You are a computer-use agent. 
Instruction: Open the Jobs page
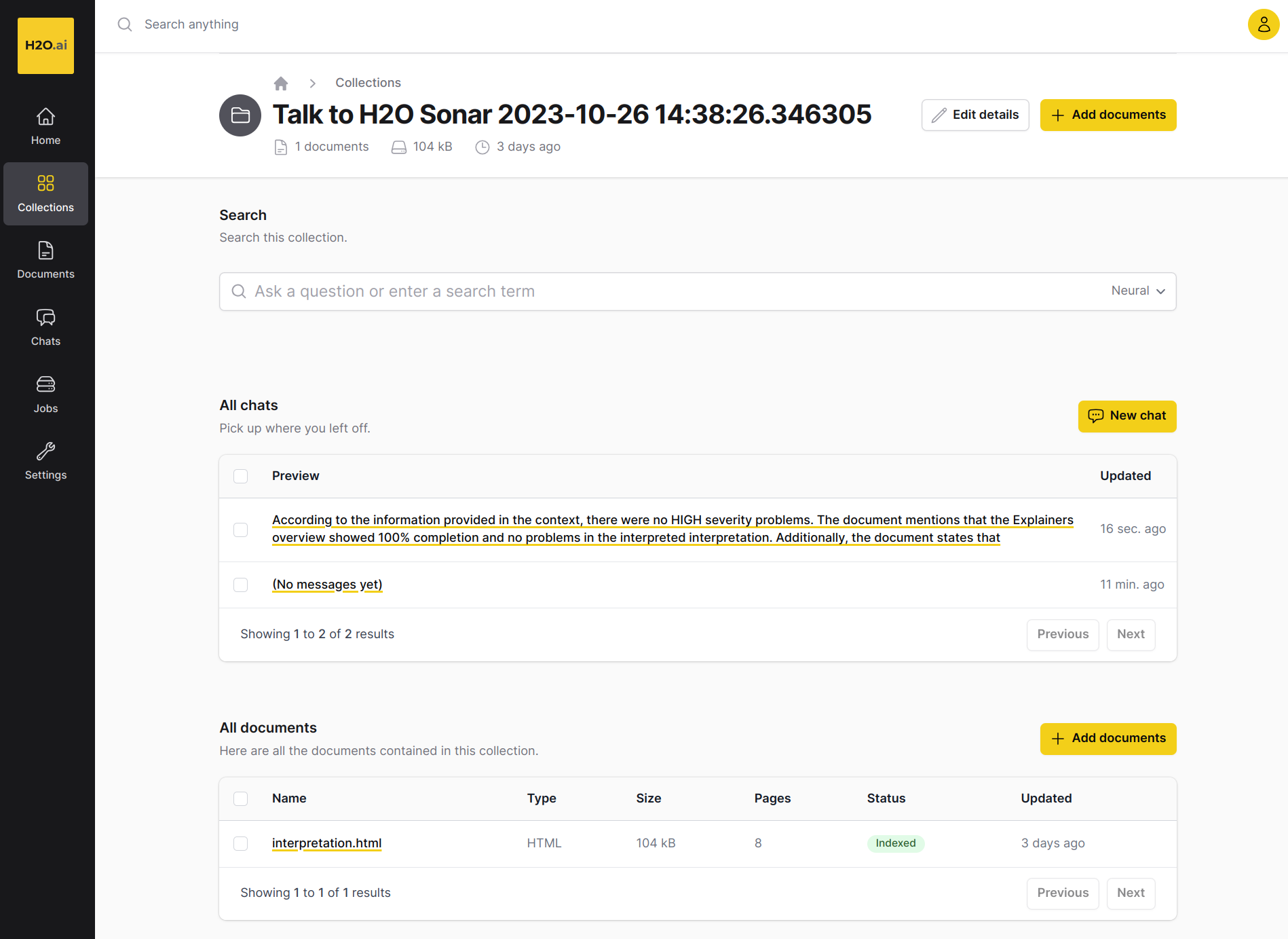[45, 394]
